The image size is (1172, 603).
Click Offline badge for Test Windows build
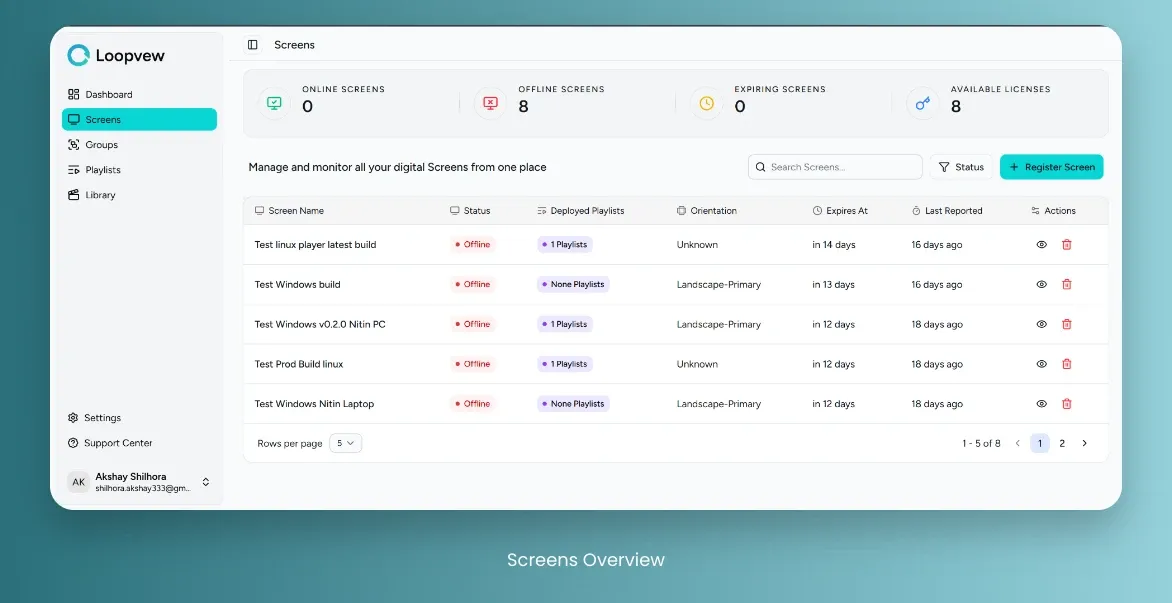[472, 284]
